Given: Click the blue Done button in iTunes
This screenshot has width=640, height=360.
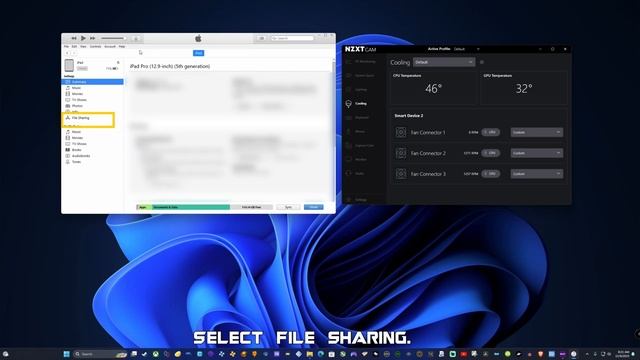Looking at the screenshot, I should [313, 207].
